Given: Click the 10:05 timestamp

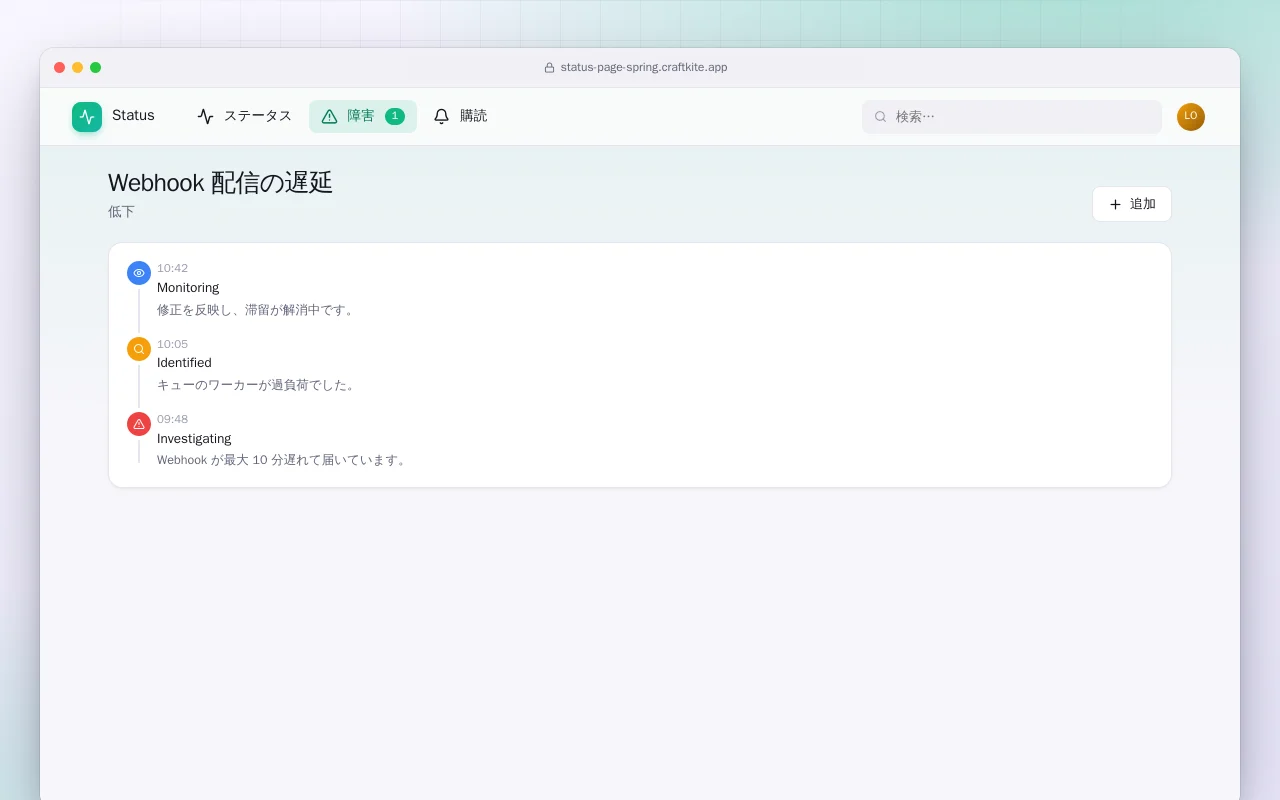Looking at the screenshot, I should [172, 344].
